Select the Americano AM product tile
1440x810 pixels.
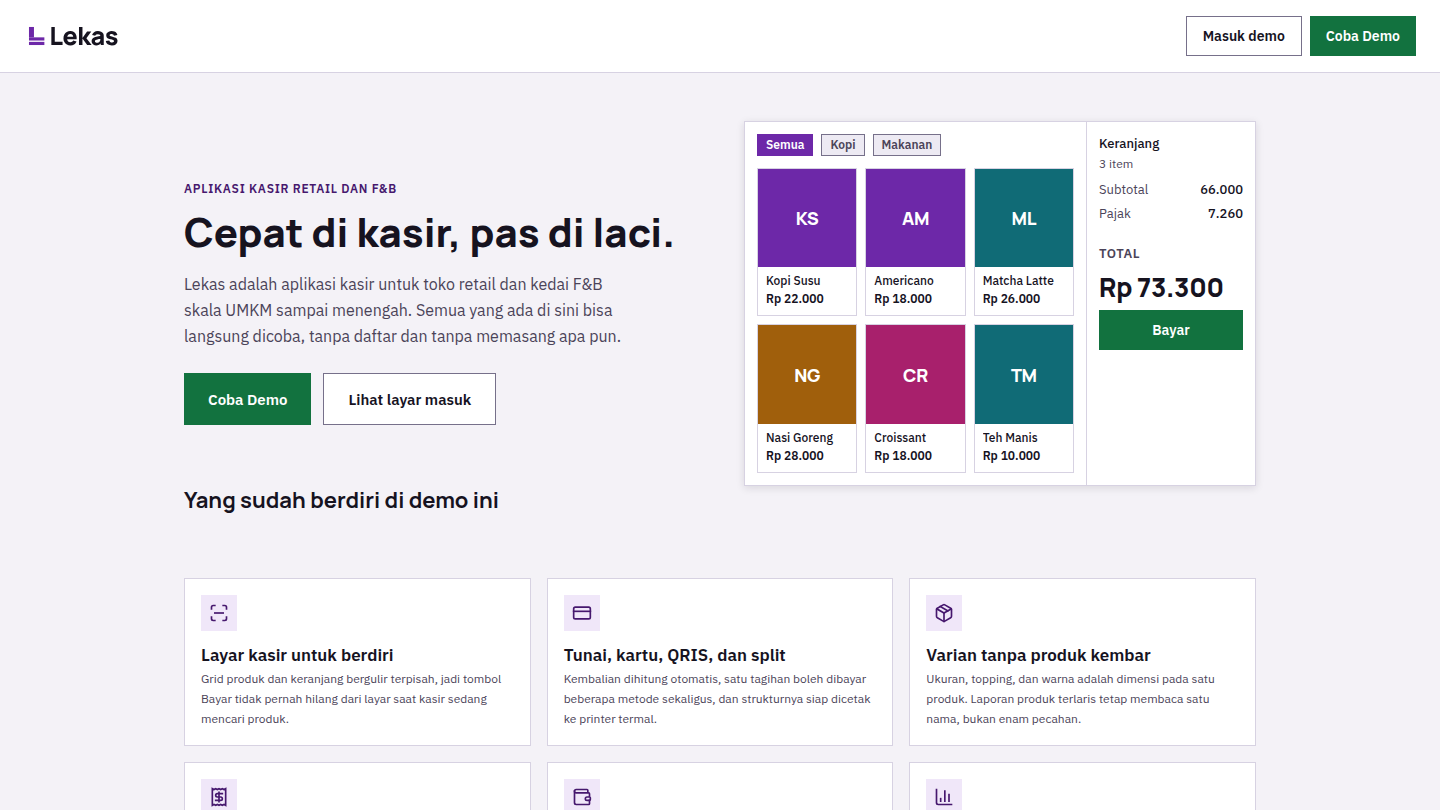915,242
